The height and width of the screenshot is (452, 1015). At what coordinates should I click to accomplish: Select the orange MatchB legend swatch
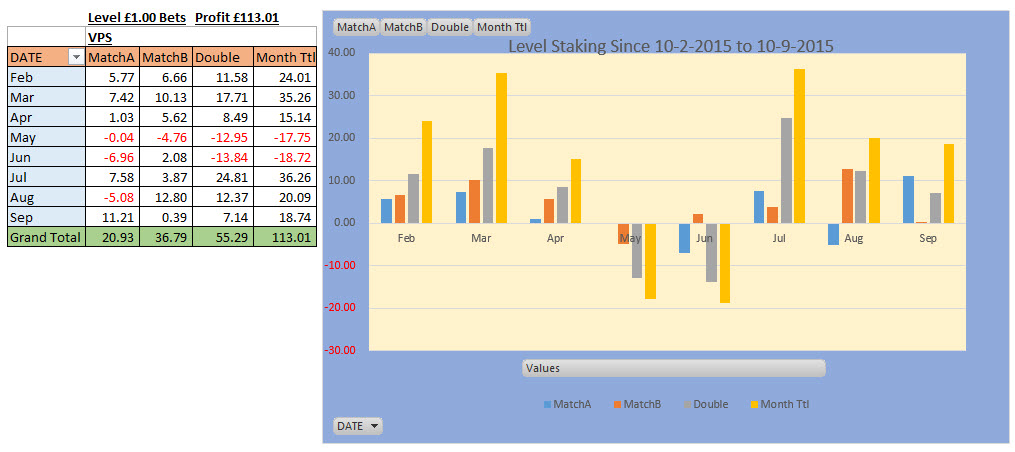click(618, 405)
